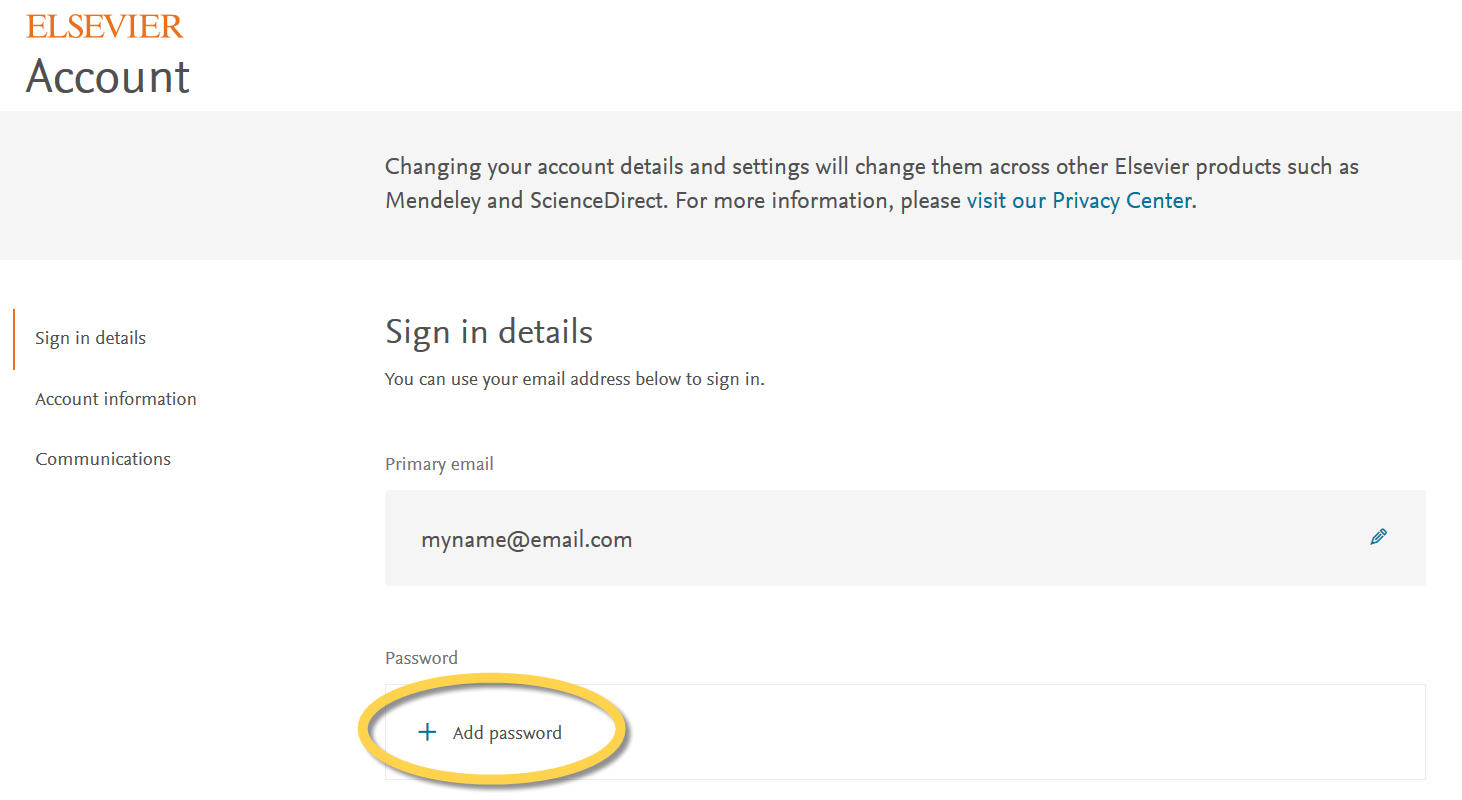Click the plus icon beside Add password

pos(427,733)
